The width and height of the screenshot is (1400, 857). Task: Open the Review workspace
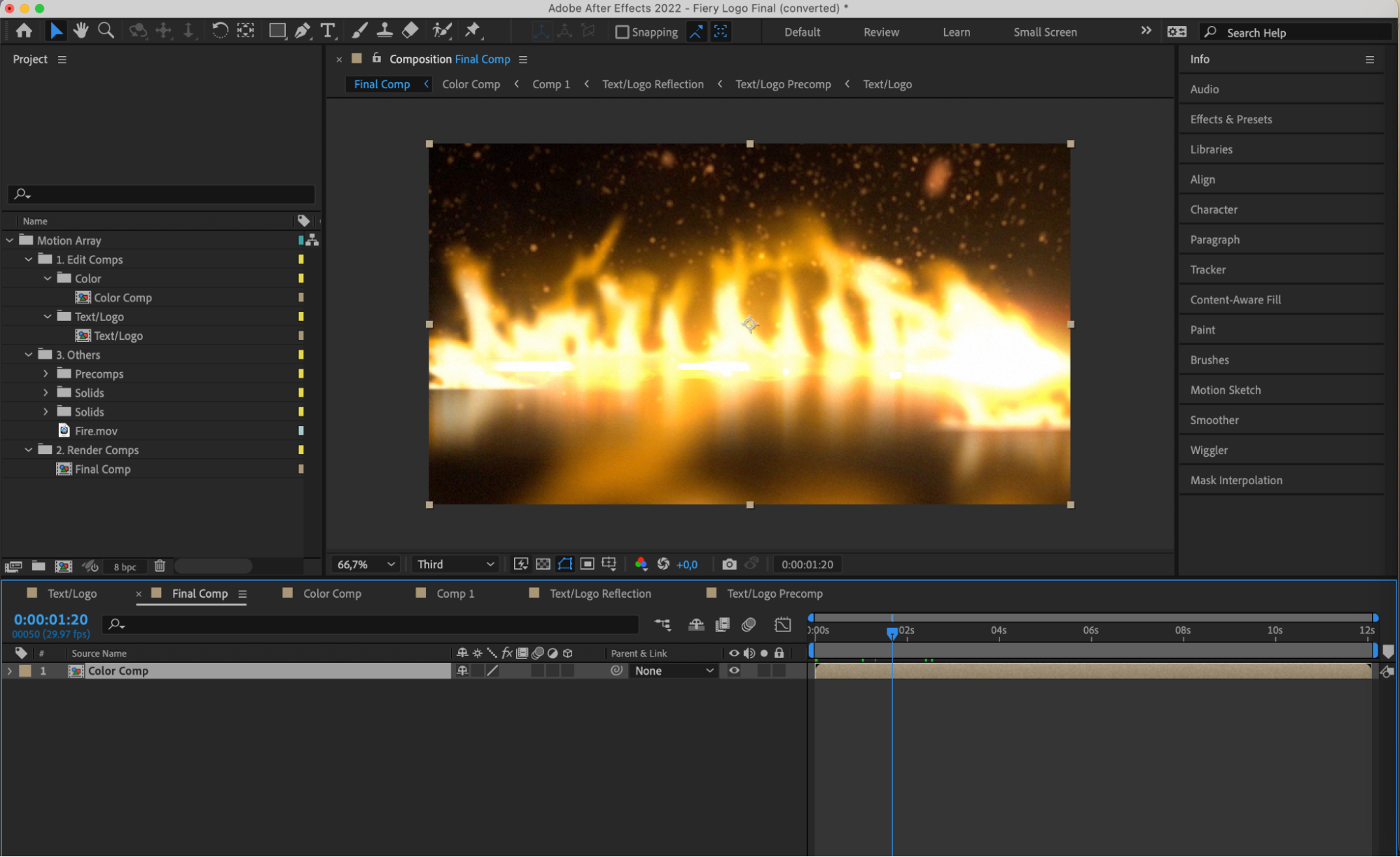tap(881, 32)
